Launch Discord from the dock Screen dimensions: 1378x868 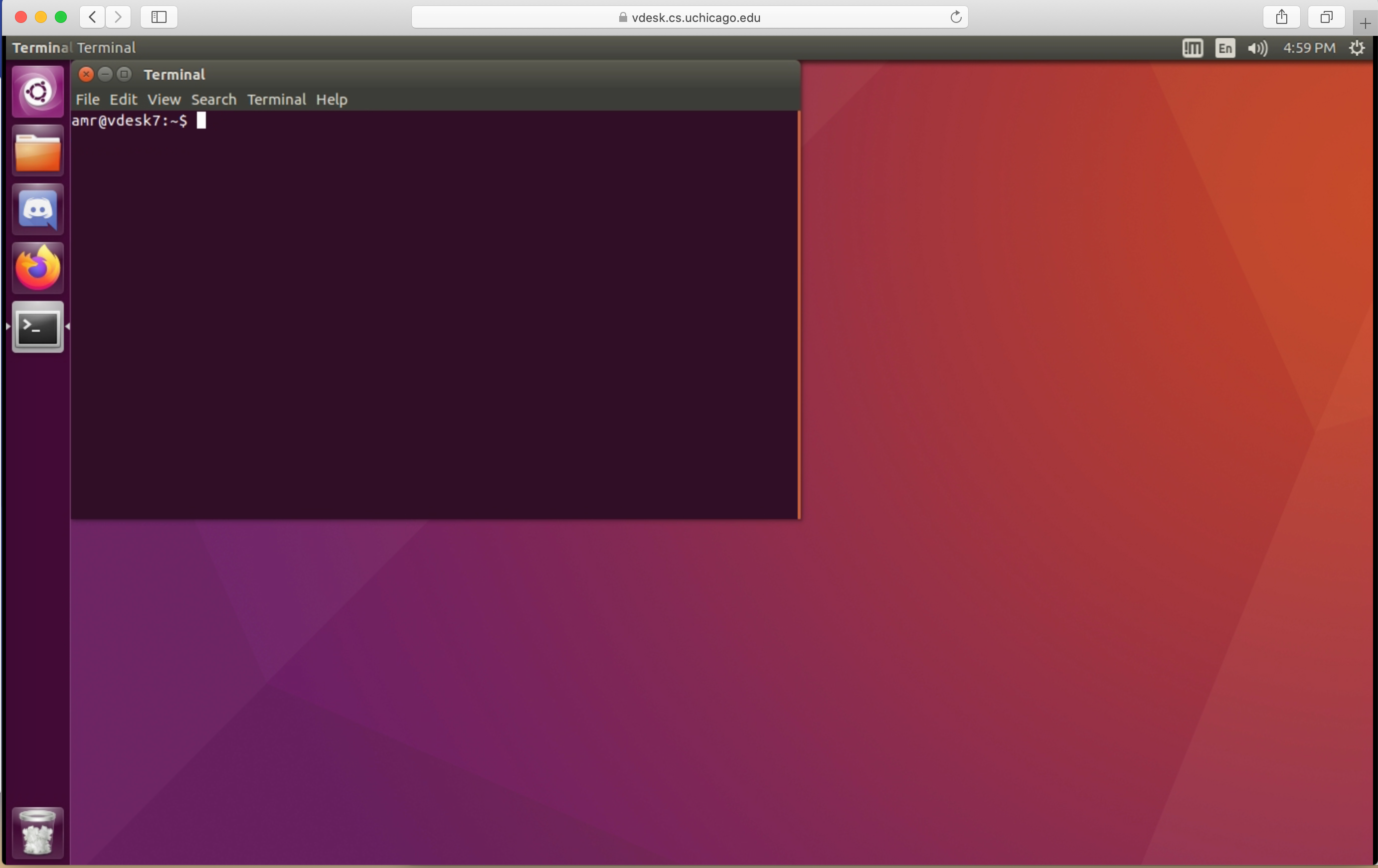(x=38, y=210)
